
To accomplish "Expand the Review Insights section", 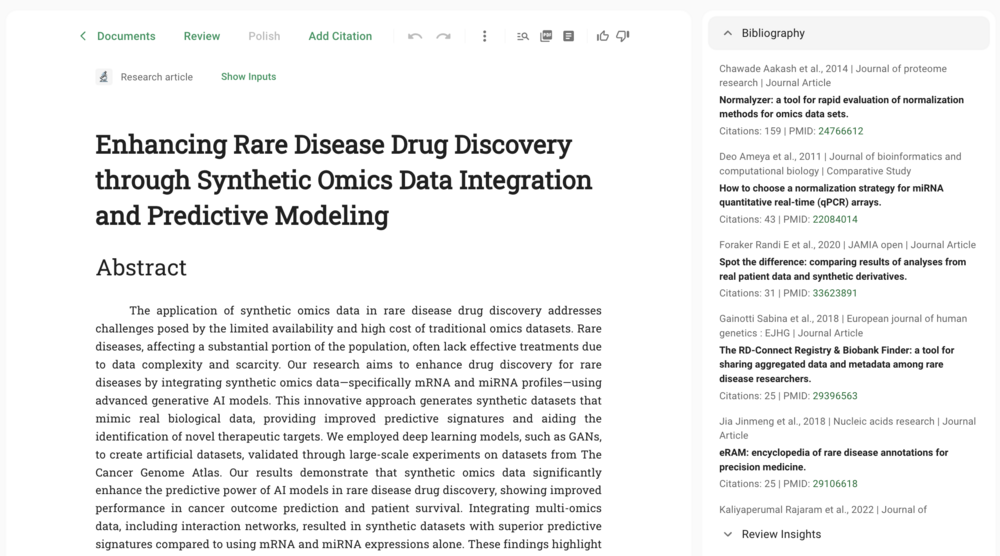I will 728,534.
